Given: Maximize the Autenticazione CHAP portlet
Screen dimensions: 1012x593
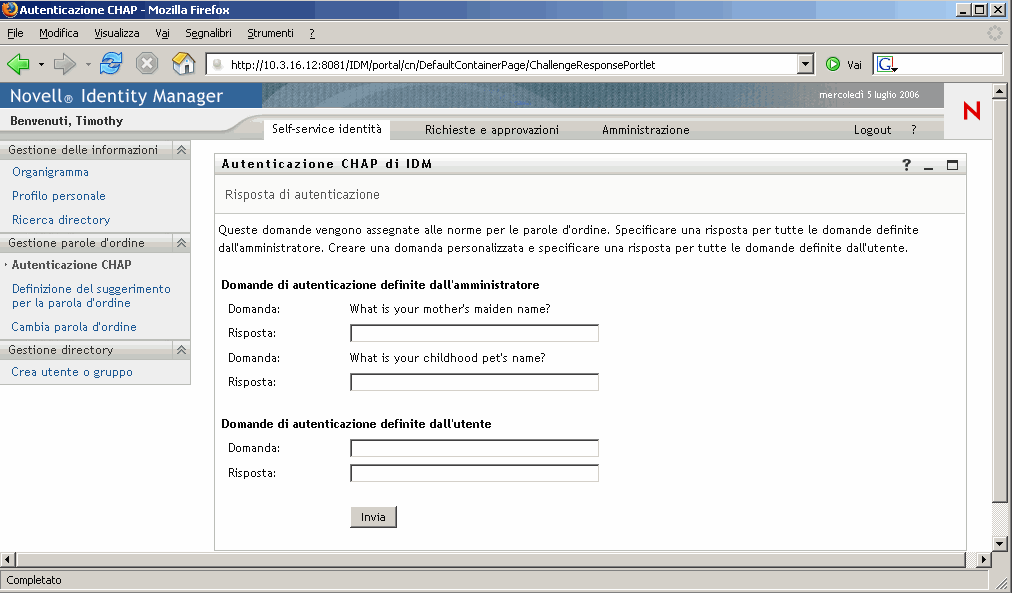Looking at the screenshot, I should click(x=952, y=165).
